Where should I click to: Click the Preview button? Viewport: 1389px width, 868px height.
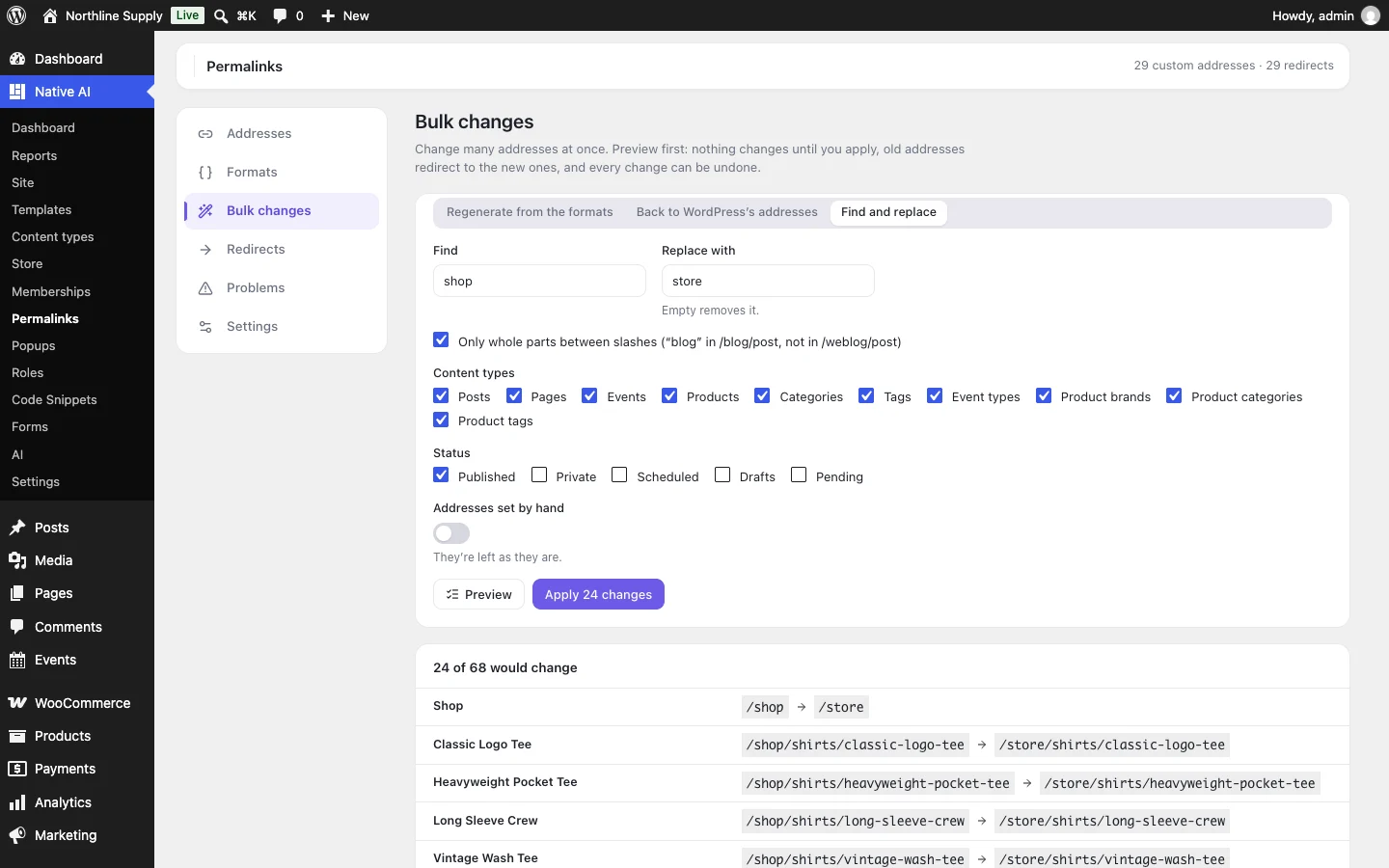point(478,594)
